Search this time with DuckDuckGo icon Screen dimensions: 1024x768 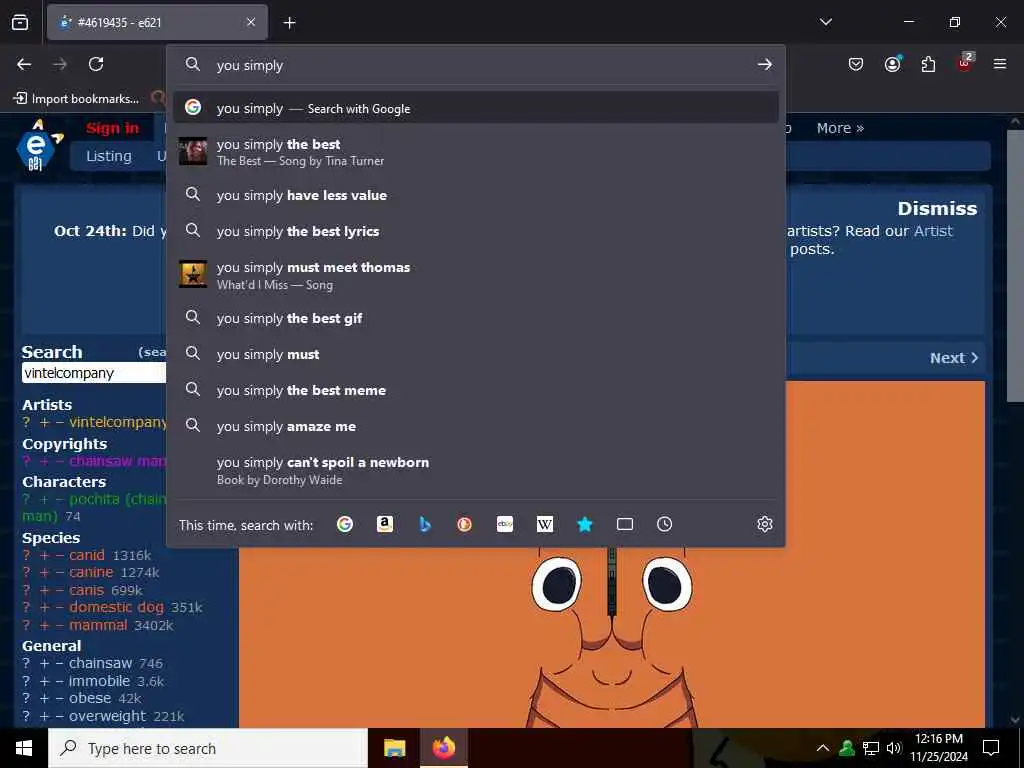[464, 524]
